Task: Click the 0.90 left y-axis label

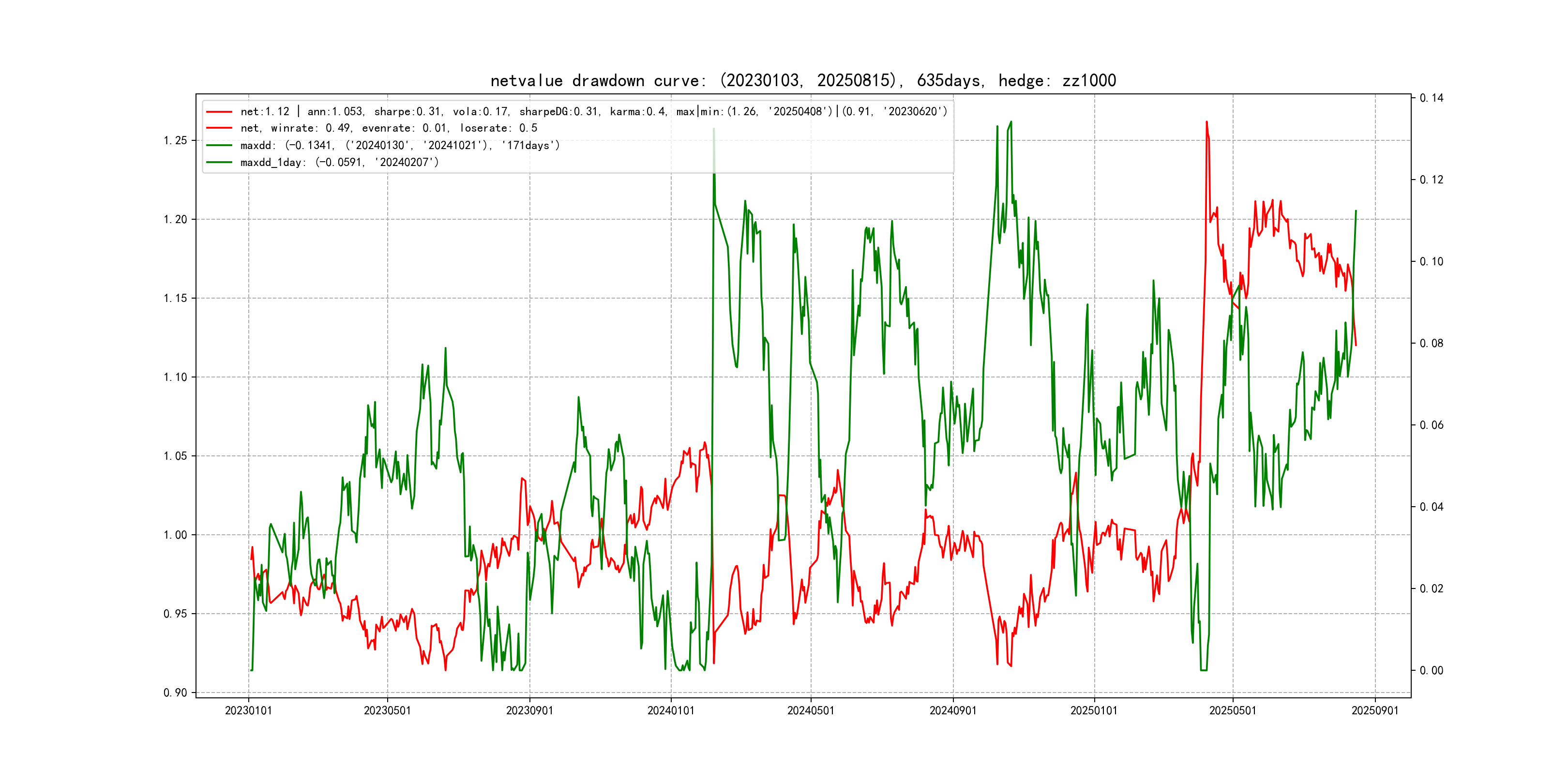Action: pos(175,693)
